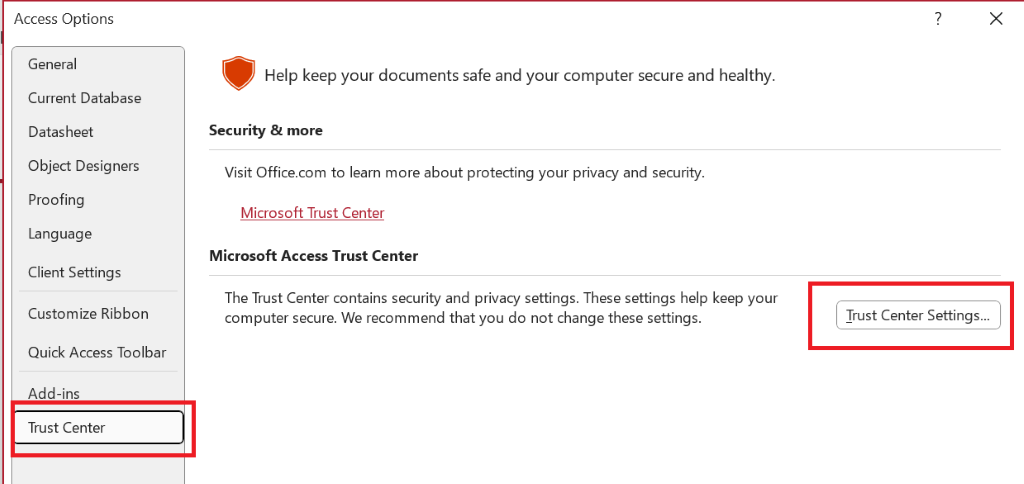
Task: Click the orange shield security icon
Action: tap(238, 74)
